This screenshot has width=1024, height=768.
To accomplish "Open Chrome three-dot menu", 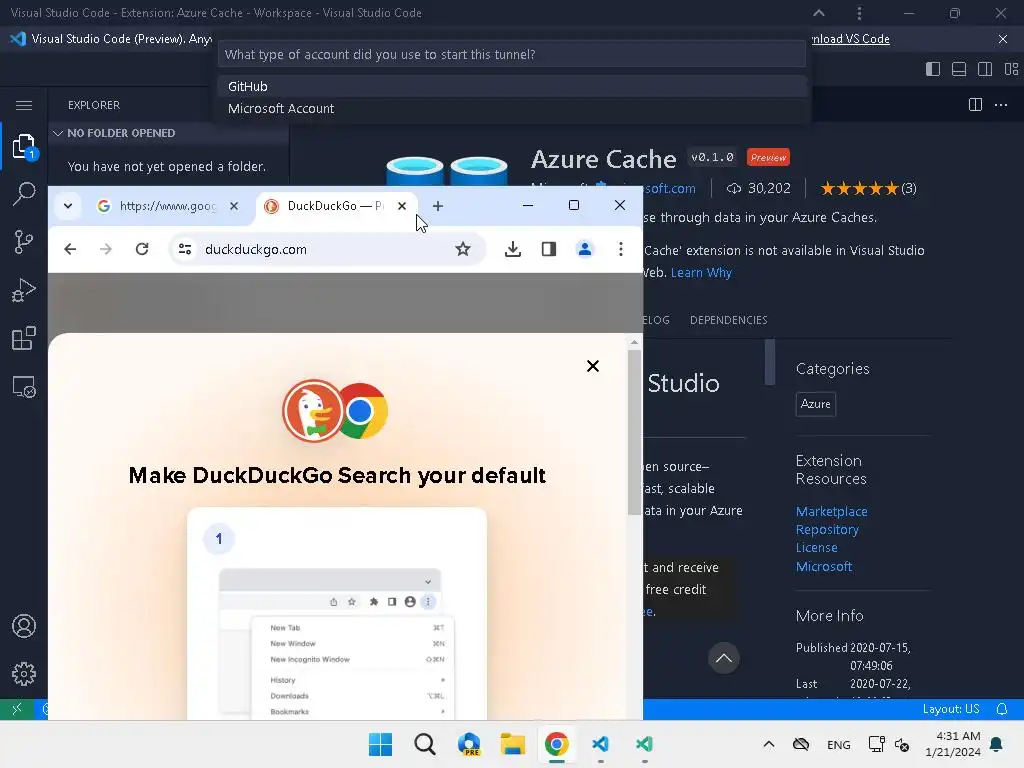I will (620, 249).
